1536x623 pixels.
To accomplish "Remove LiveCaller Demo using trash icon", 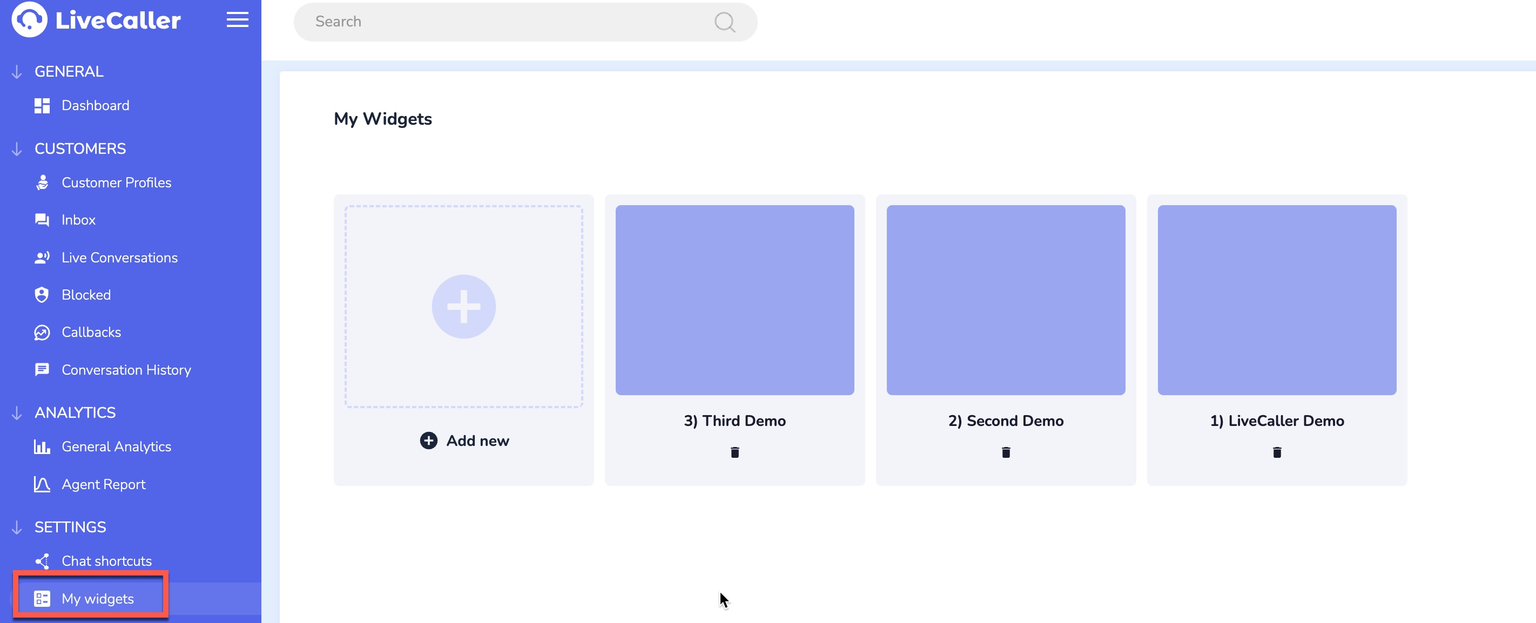I will coord(1277,452).
